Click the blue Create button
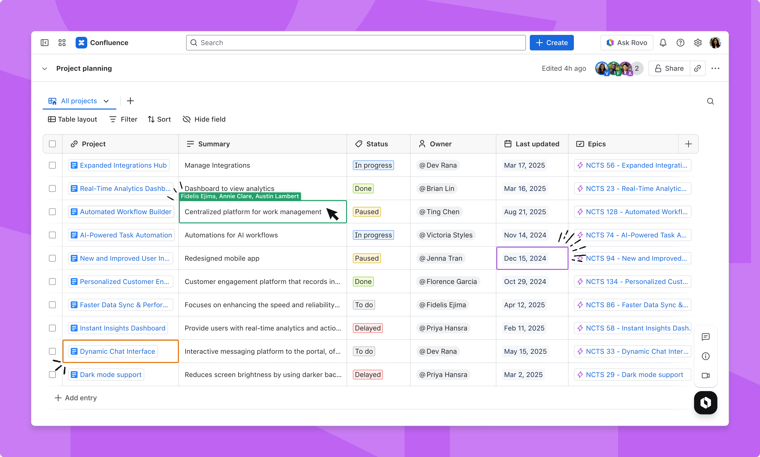The width and height of the screenshot is (760, 457). [x=551, y=43]
